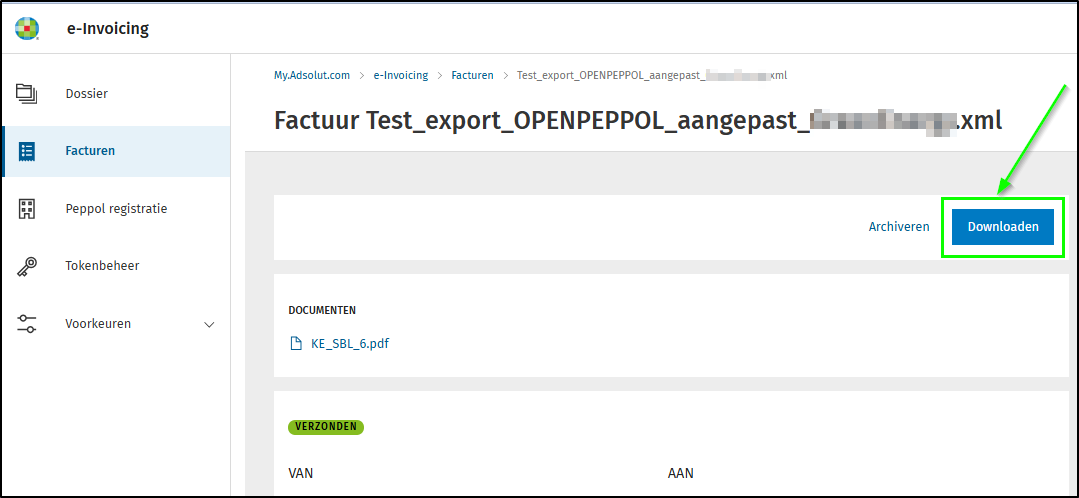
Task: Click the Wolters Kluwer logo icon
Action: pyautogui.click(x=27, y=28)
